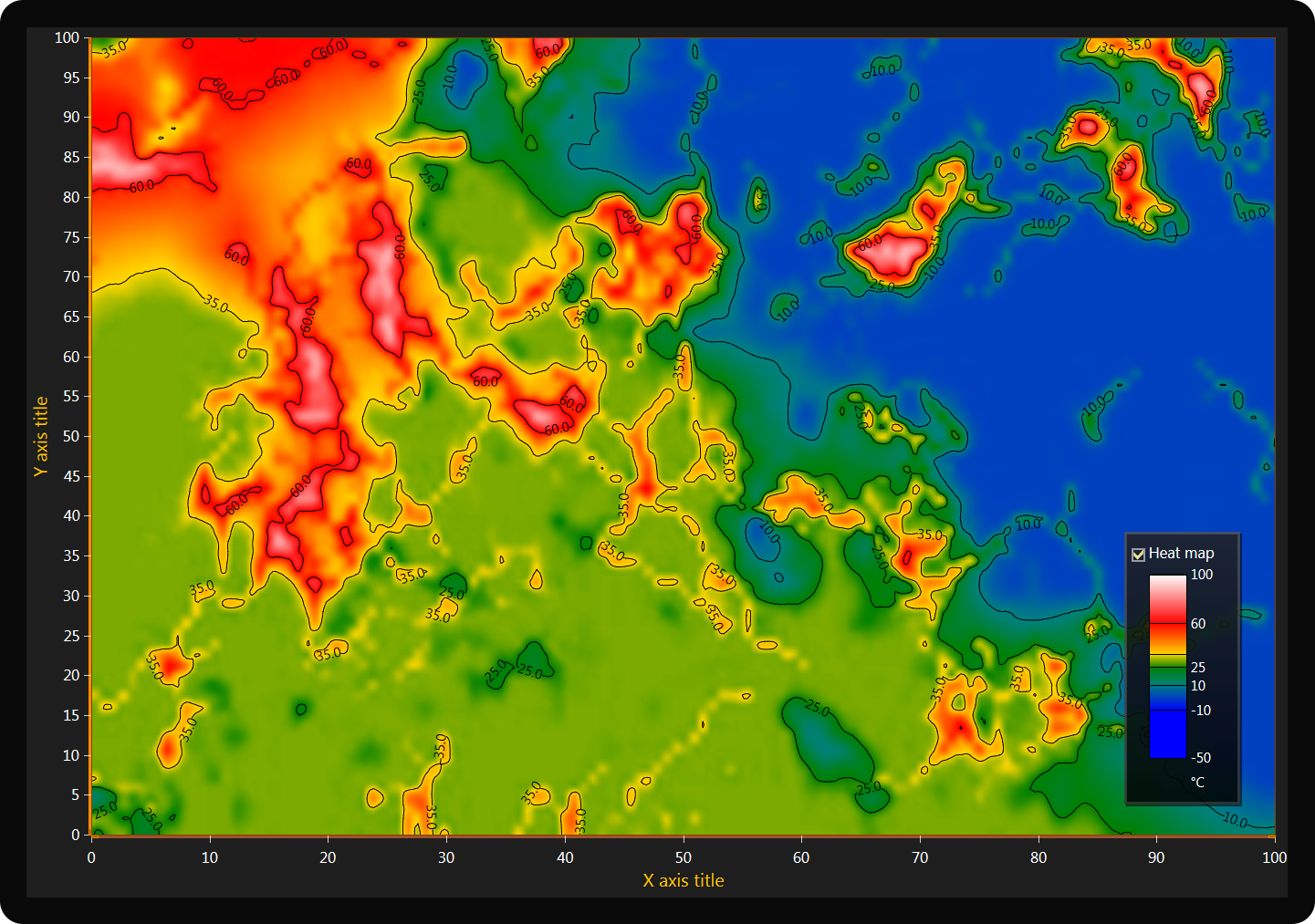The image size is (1315, 924).
Task: Click the Y axis tick label 95
Action: [x=71, y=78]
